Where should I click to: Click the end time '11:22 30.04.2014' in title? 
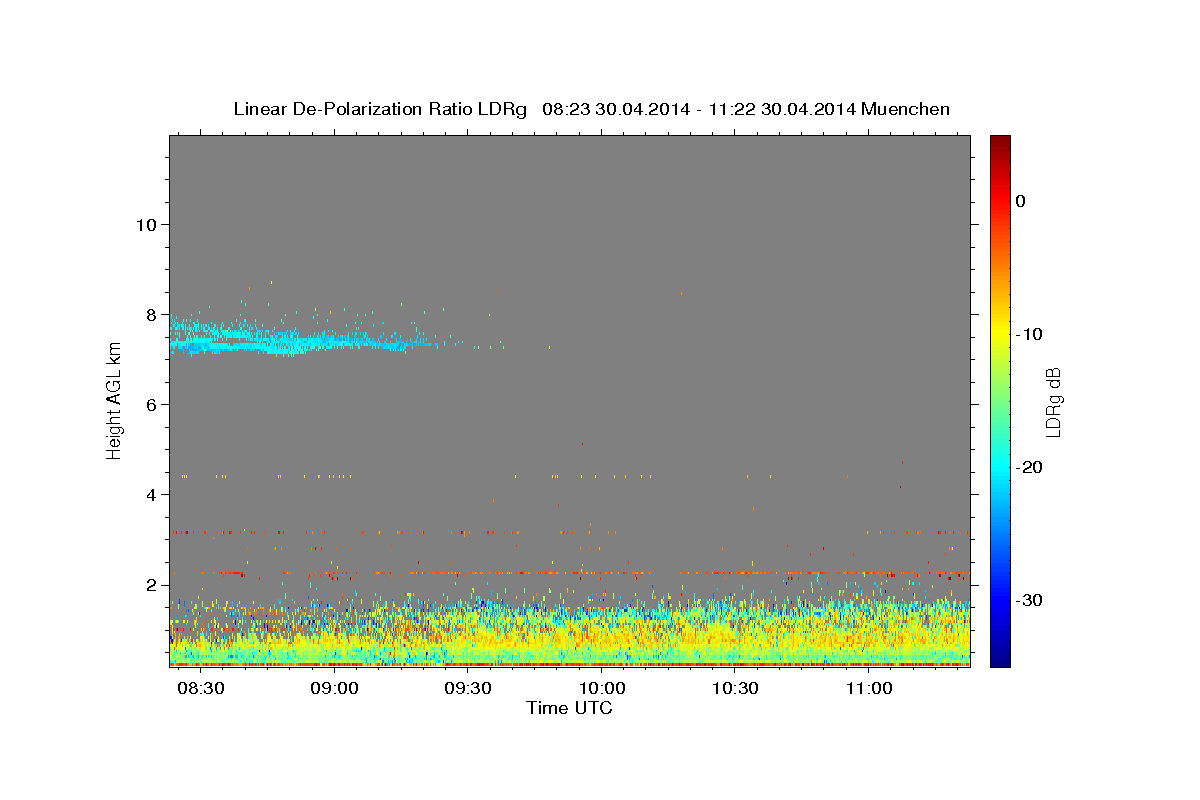(x=782, y=109)
